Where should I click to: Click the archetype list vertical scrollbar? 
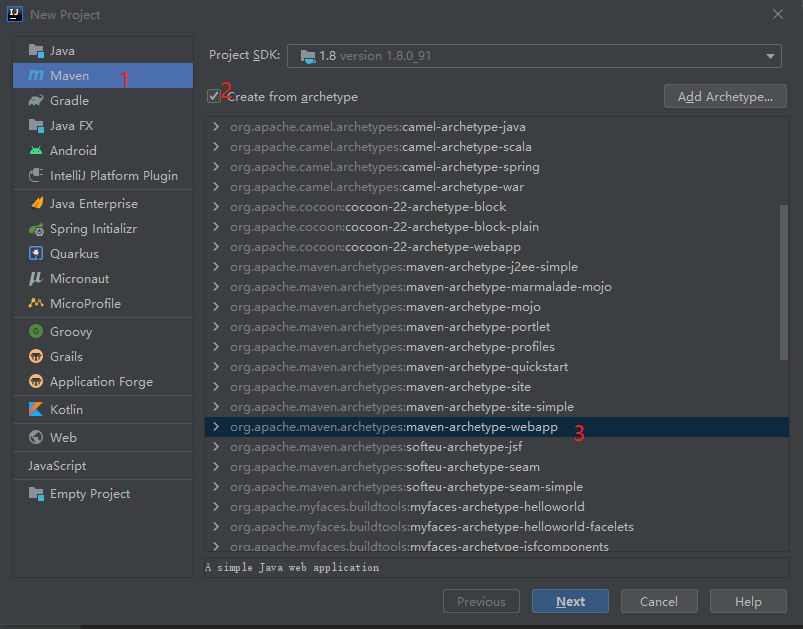[x=784, y=282]
